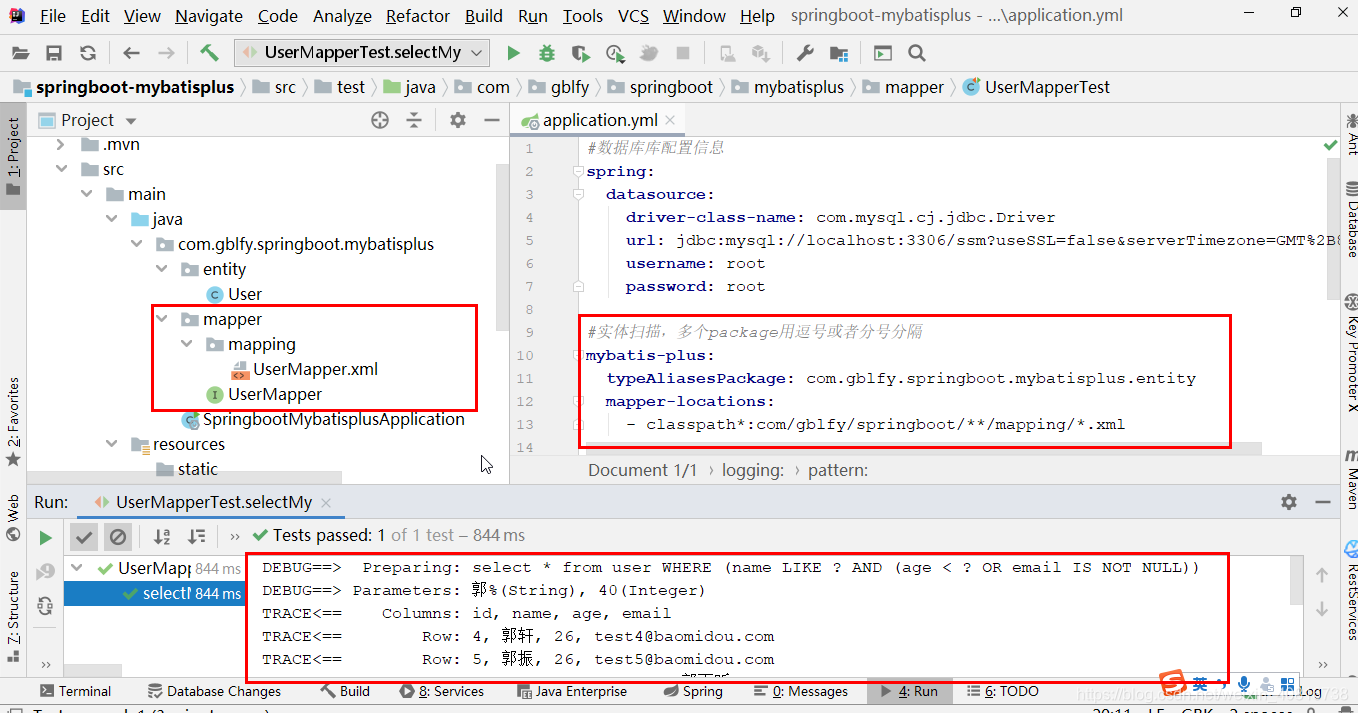Open Settings with the wrench icon
The width and height of the screenshot is (1358, 713).
[804, 53]
